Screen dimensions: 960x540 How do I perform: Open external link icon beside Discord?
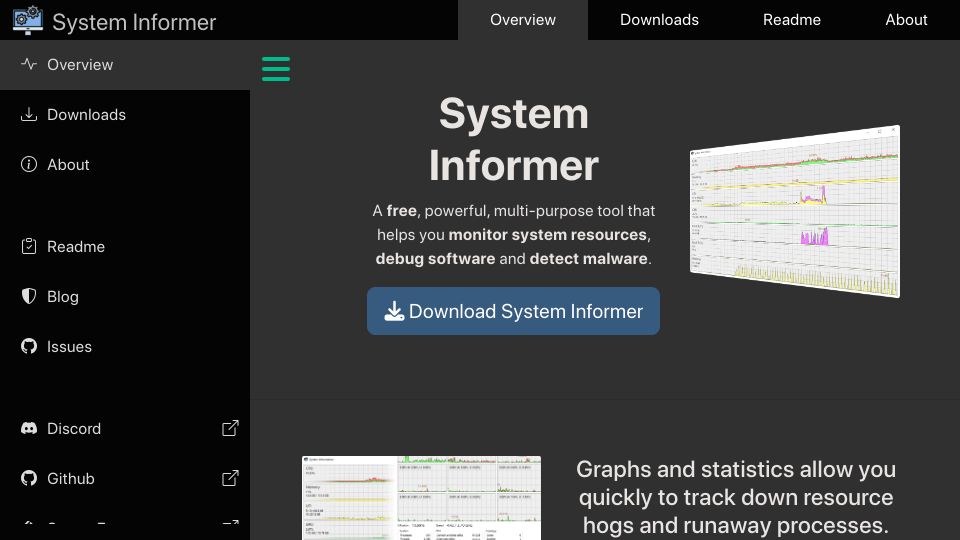click(230, 428)
